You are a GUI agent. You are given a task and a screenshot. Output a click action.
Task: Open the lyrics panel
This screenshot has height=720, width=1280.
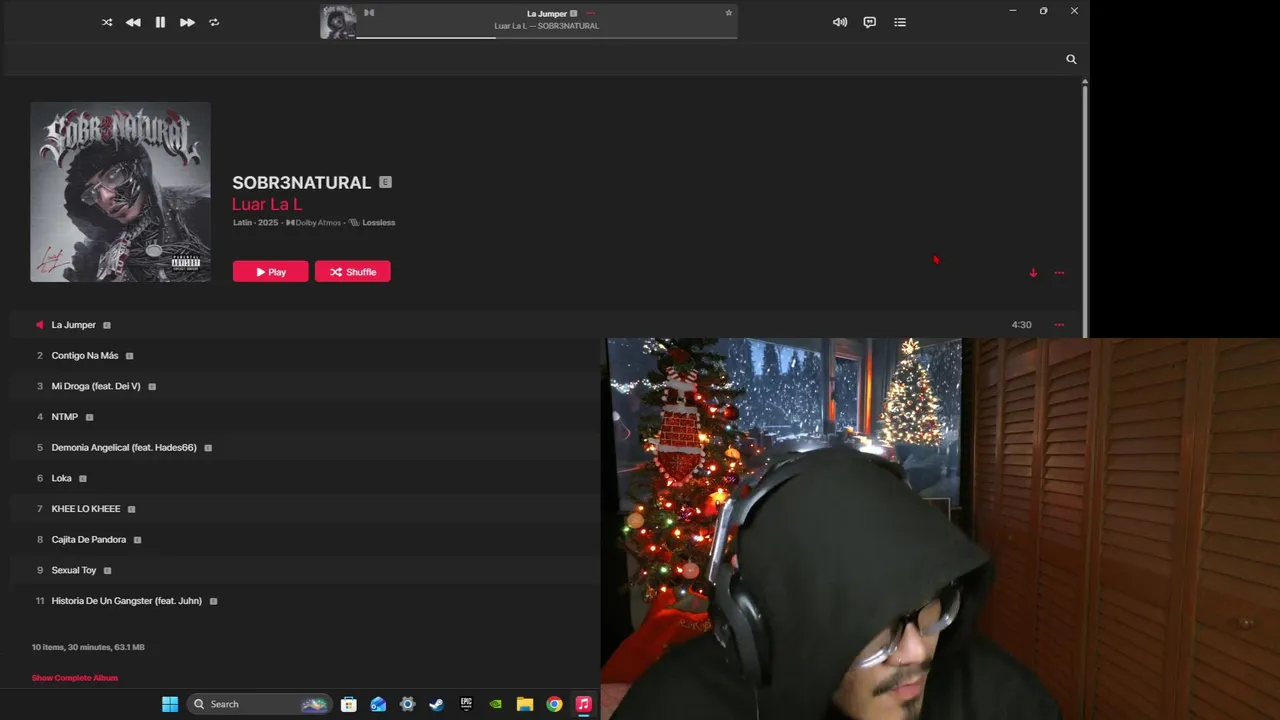tap(870, 22)
